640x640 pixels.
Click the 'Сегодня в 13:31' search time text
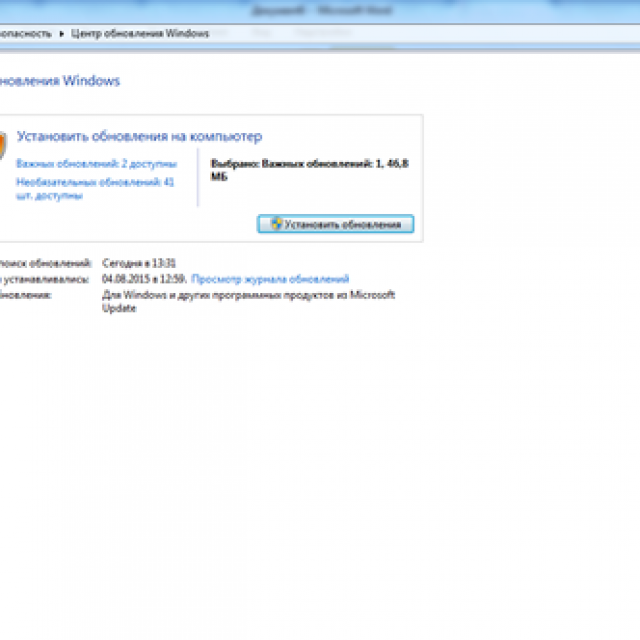coord(139,263)
